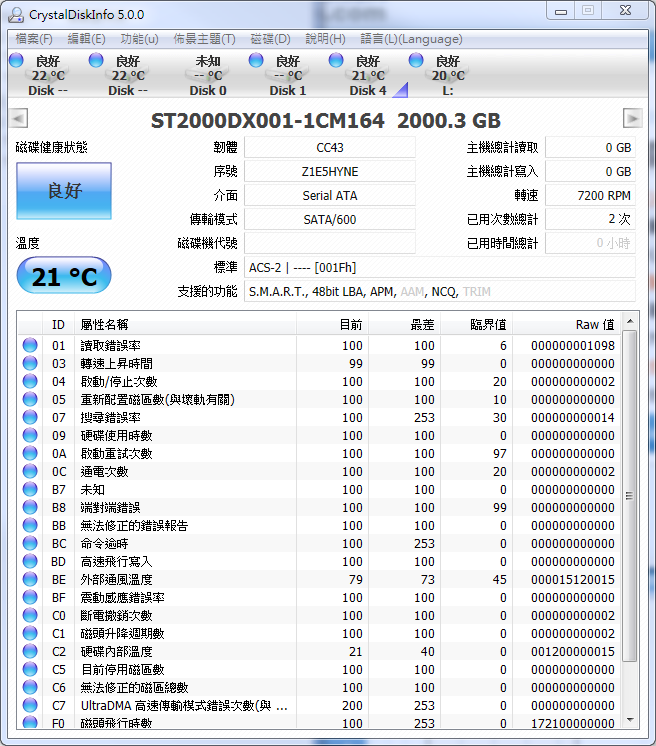Select the 外部通風溫度 attribute name

click(117, 579)
